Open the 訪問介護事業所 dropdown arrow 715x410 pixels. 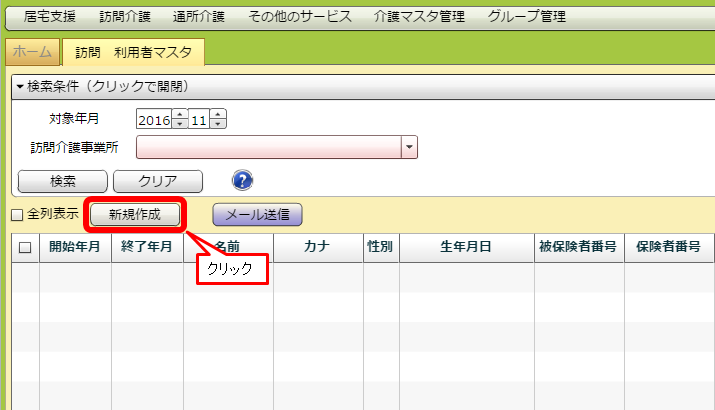[x=409, y=148]
